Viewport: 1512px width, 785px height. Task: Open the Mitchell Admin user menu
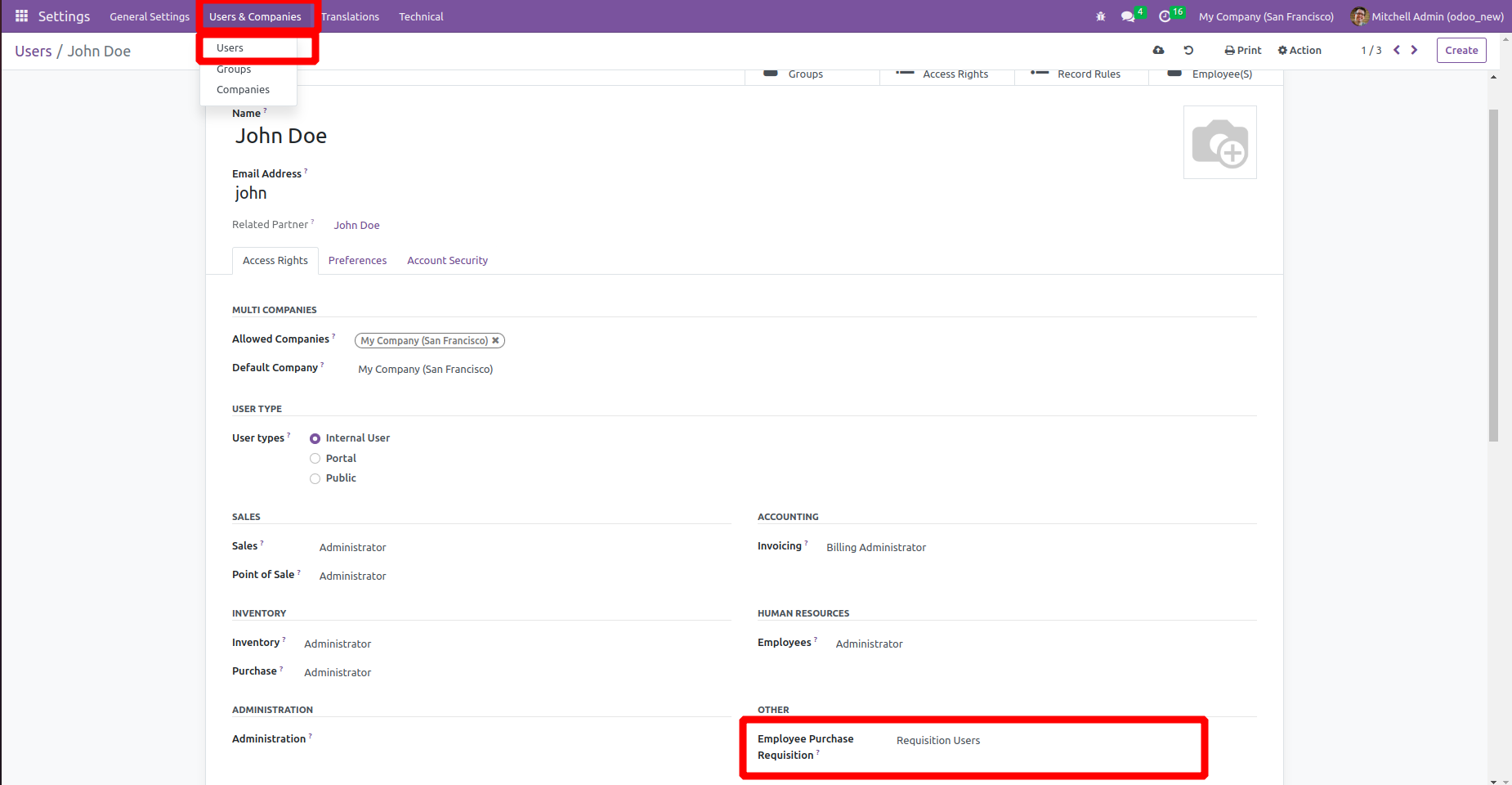tap(1427, 16)
